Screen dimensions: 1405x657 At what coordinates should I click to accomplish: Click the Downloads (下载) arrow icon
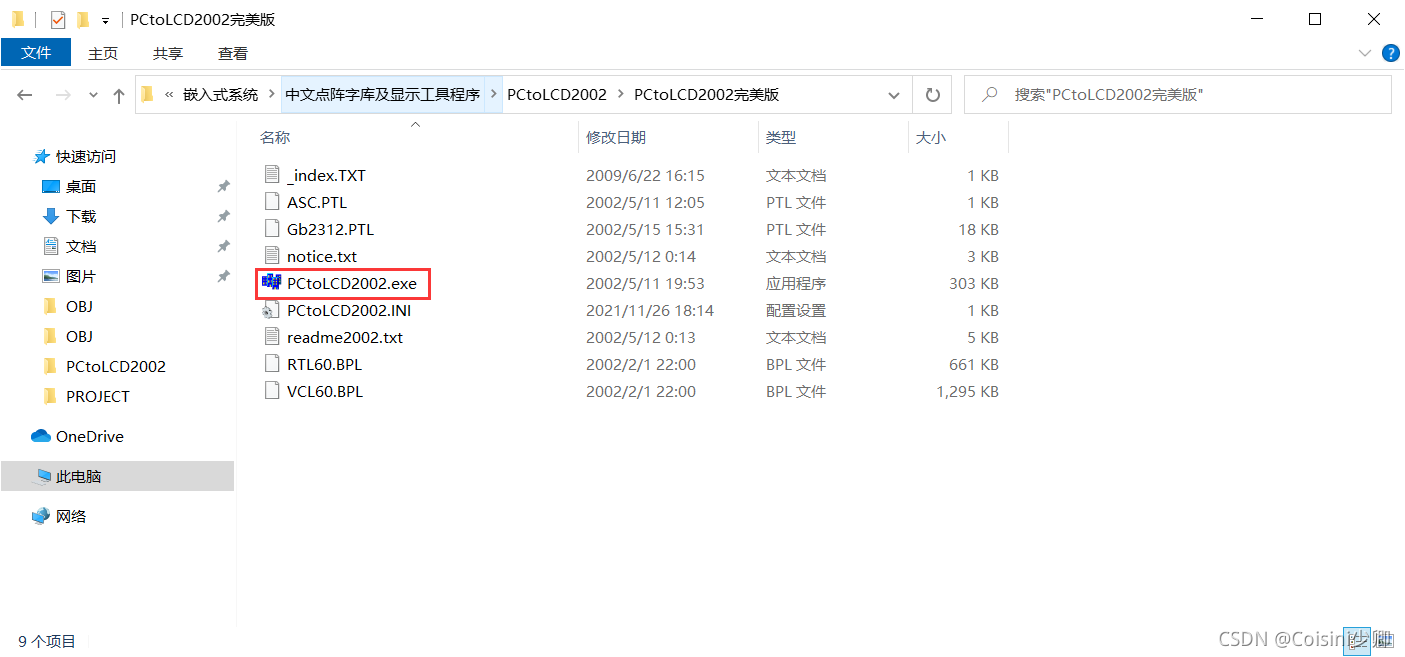(x=51, y=216)
